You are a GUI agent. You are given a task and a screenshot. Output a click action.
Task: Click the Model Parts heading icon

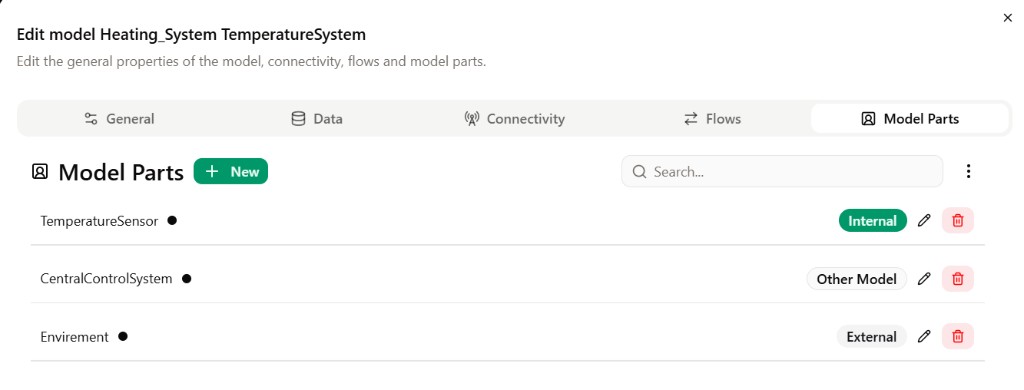click(x=40, y=172)
